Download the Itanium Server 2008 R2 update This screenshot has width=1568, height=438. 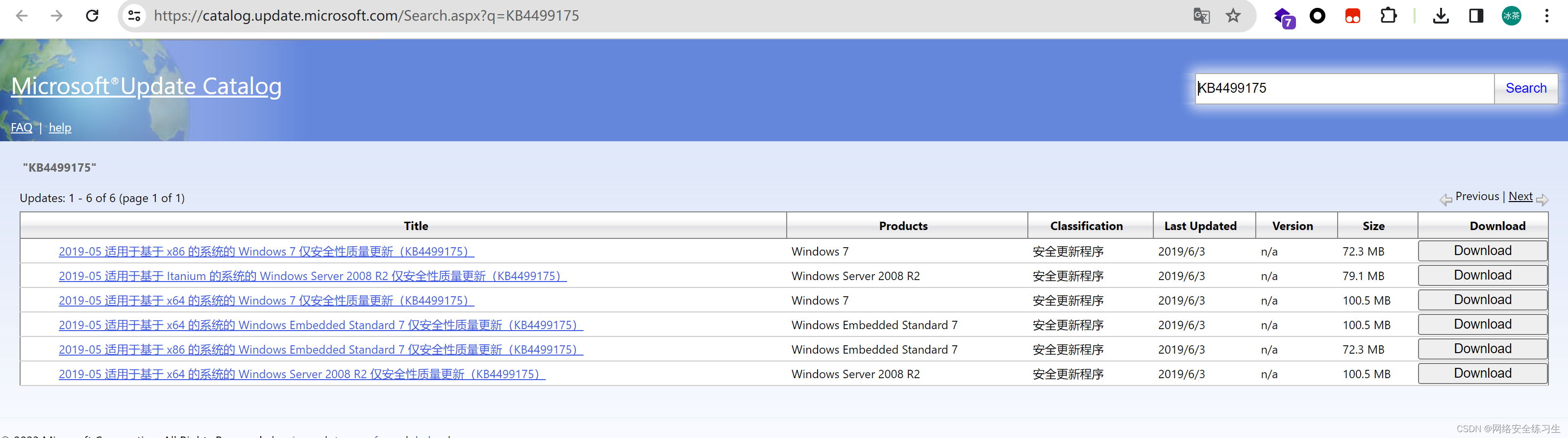(1482, 275)
